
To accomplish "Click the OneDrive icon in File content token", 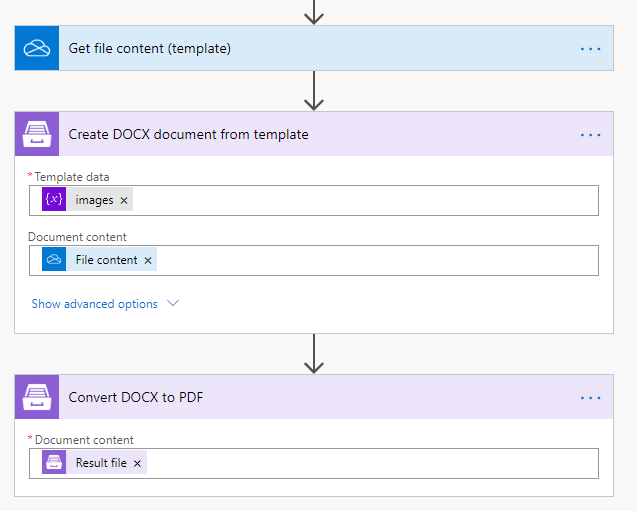I will [x=54, y=260].
